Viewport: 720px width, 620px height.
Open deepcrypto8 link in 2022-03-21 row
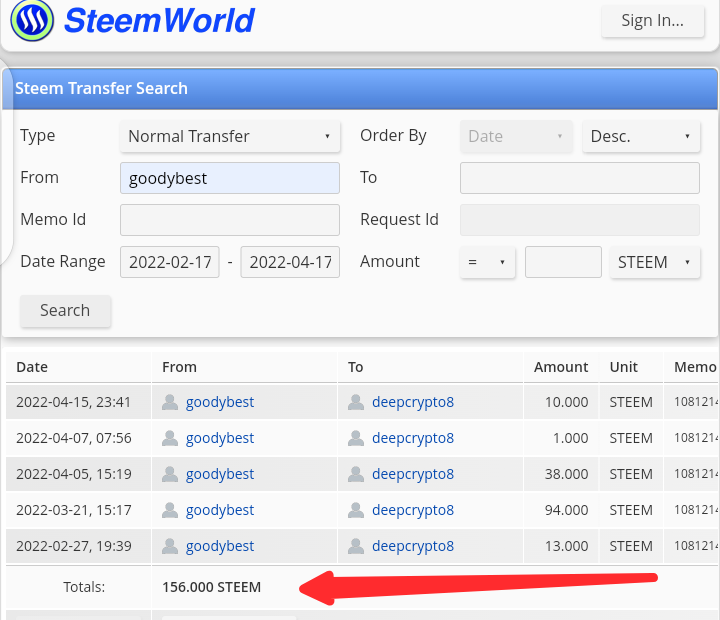click(413, 510)
